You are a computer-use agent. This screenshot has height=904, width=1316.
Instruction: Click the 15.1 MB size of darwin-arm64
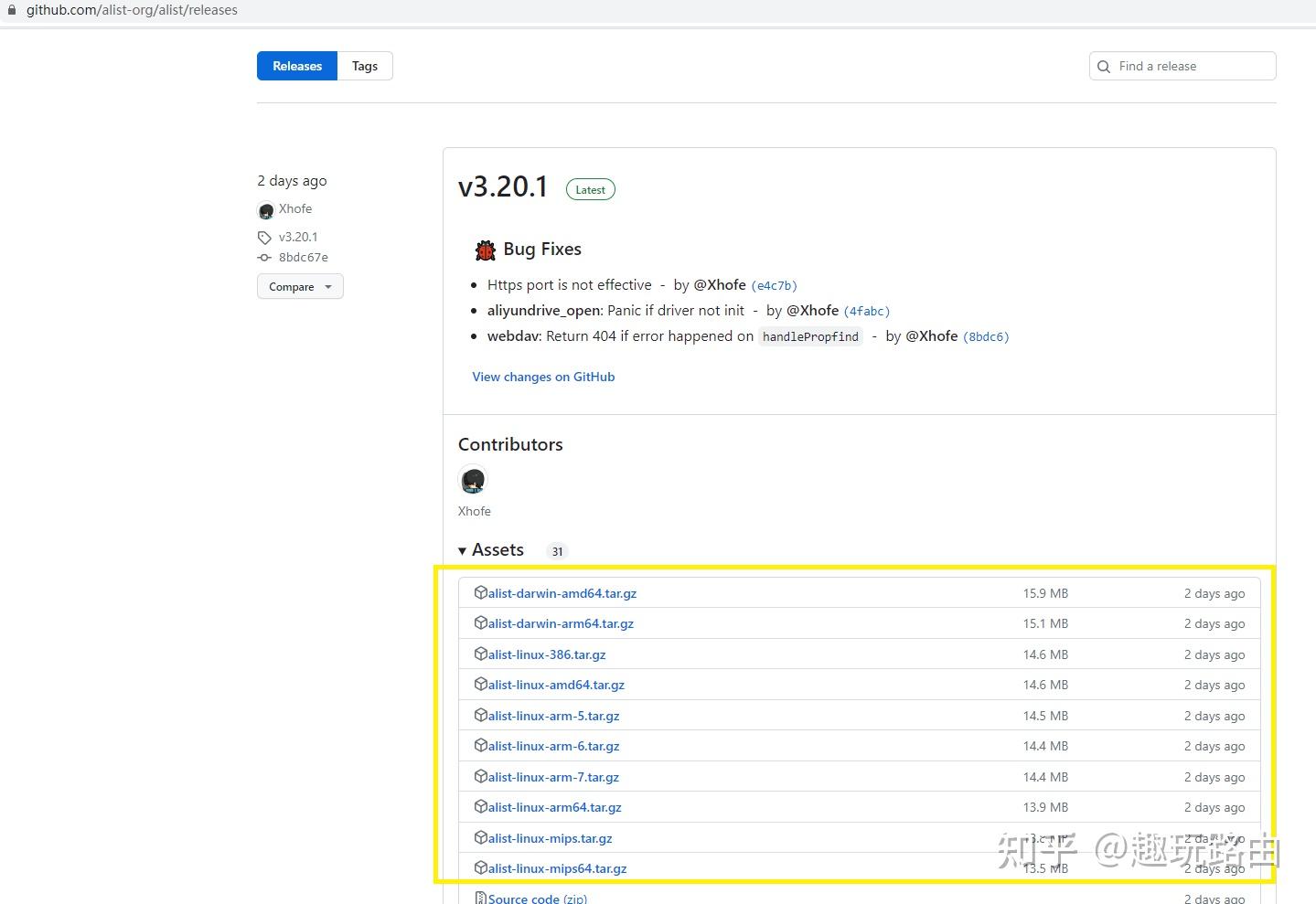(1045, 623)
